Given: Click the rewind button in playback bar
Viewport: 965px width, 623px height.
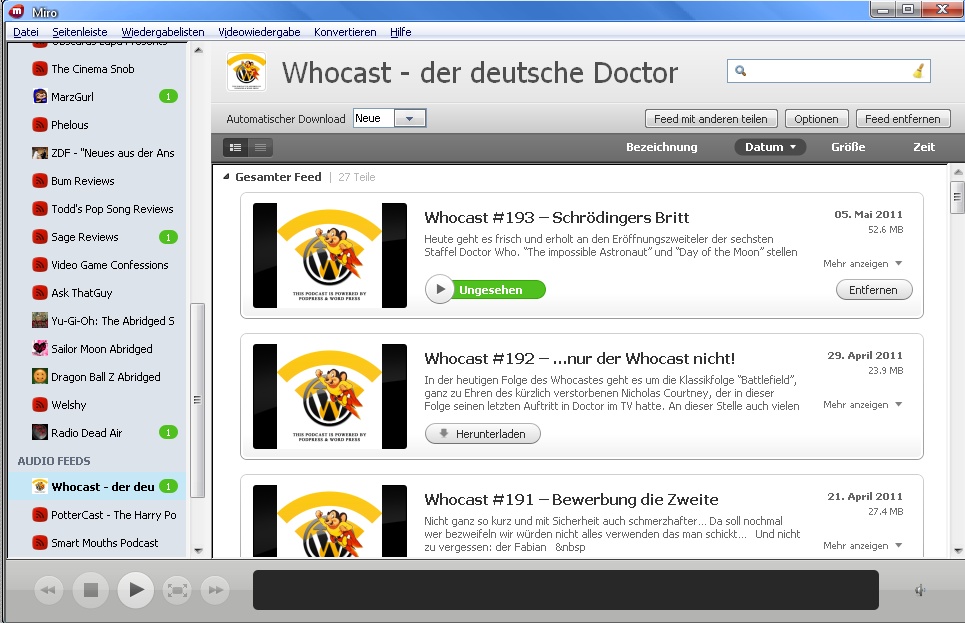Looking at the screenshot, I should pos(48,590).
